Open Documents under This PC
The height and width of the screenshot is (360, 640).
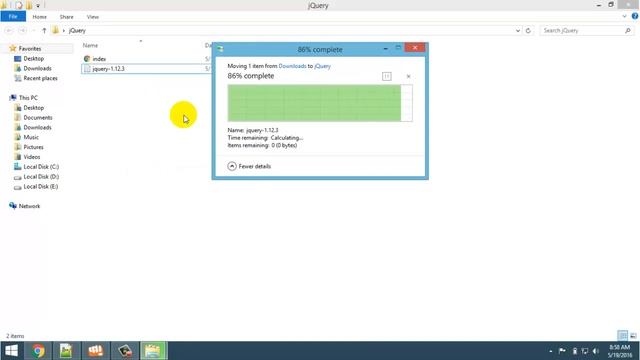38,118
